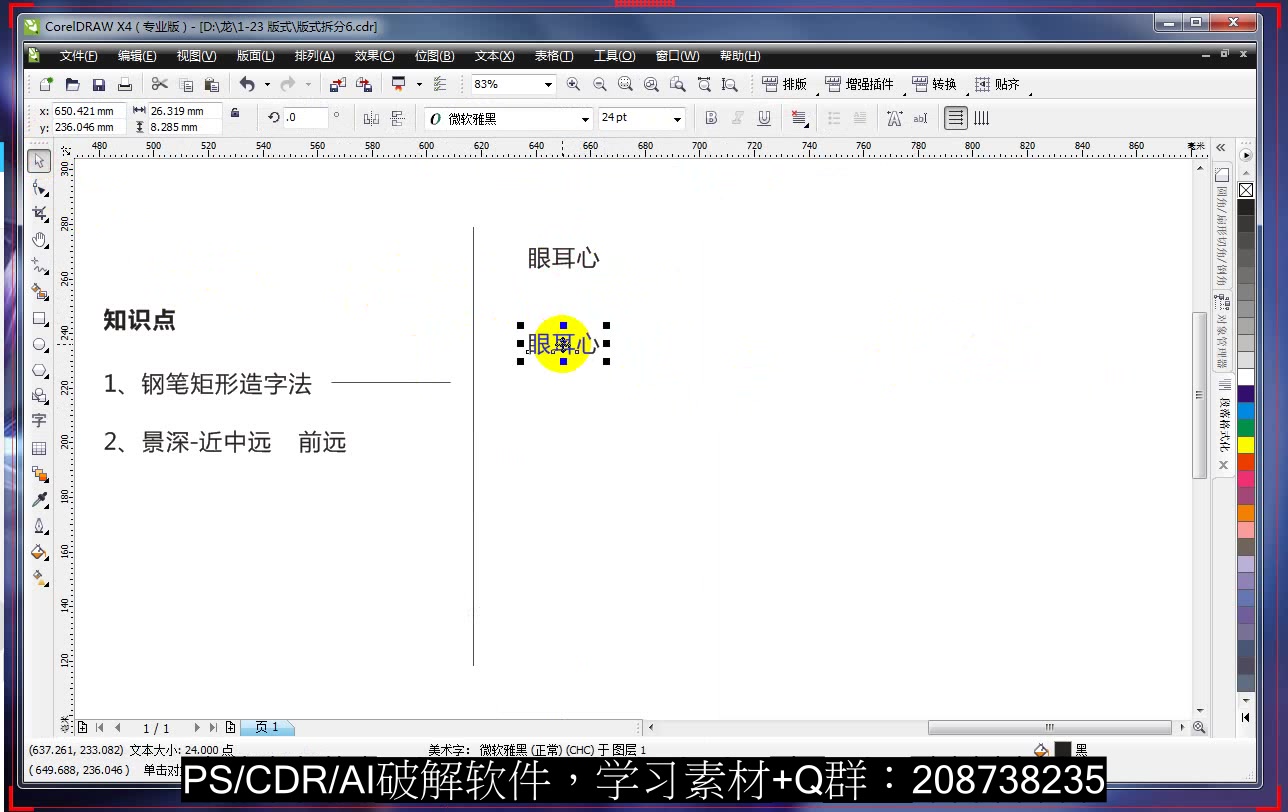Image resolution: width=1288 pixels, height=812 pixels.
Task: Open the font name 微软雅黑 dropdown
Action: 586,119
